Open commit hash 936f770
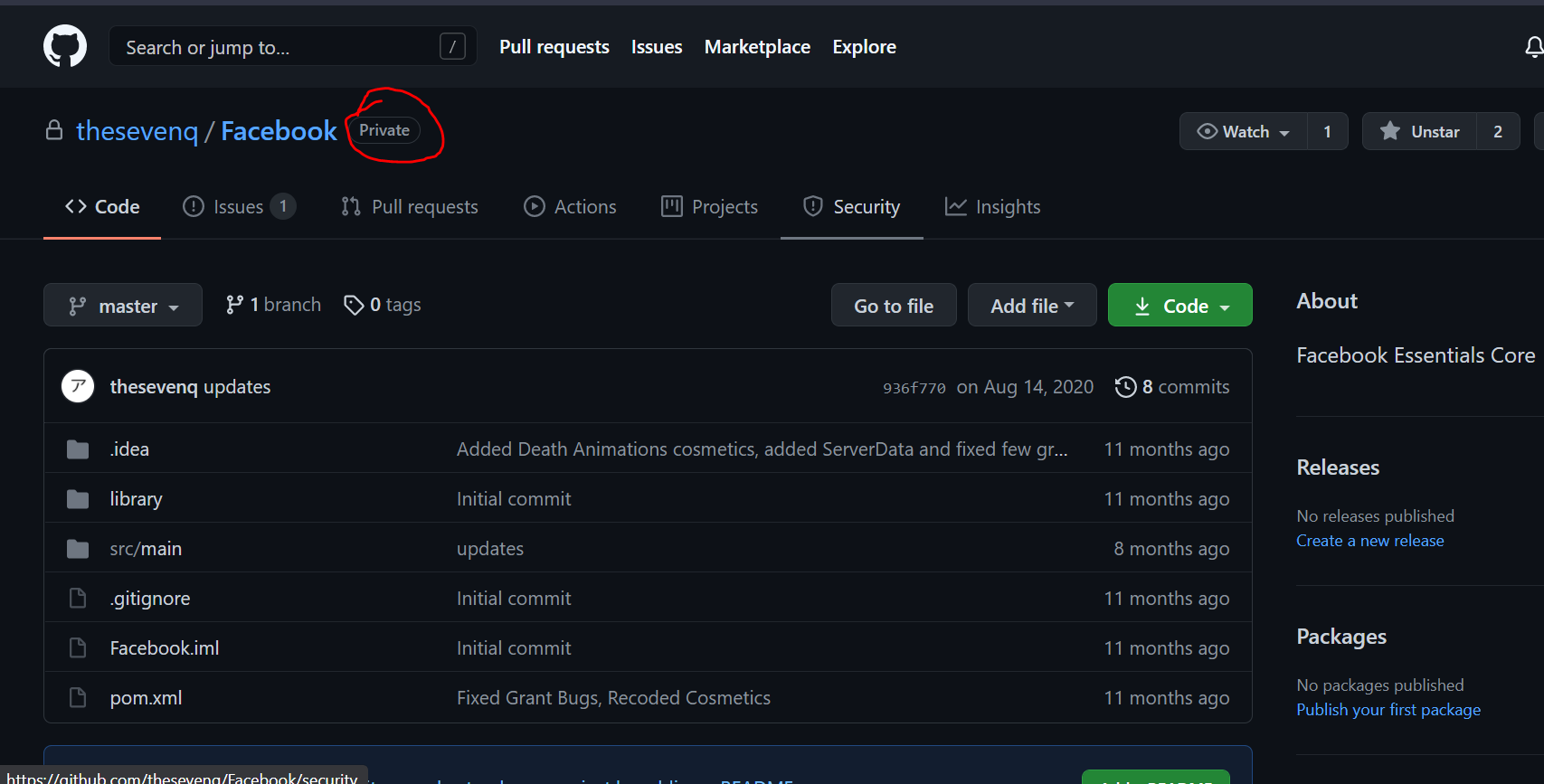This screenshot has width=1544, height=784. click(914, 388)
